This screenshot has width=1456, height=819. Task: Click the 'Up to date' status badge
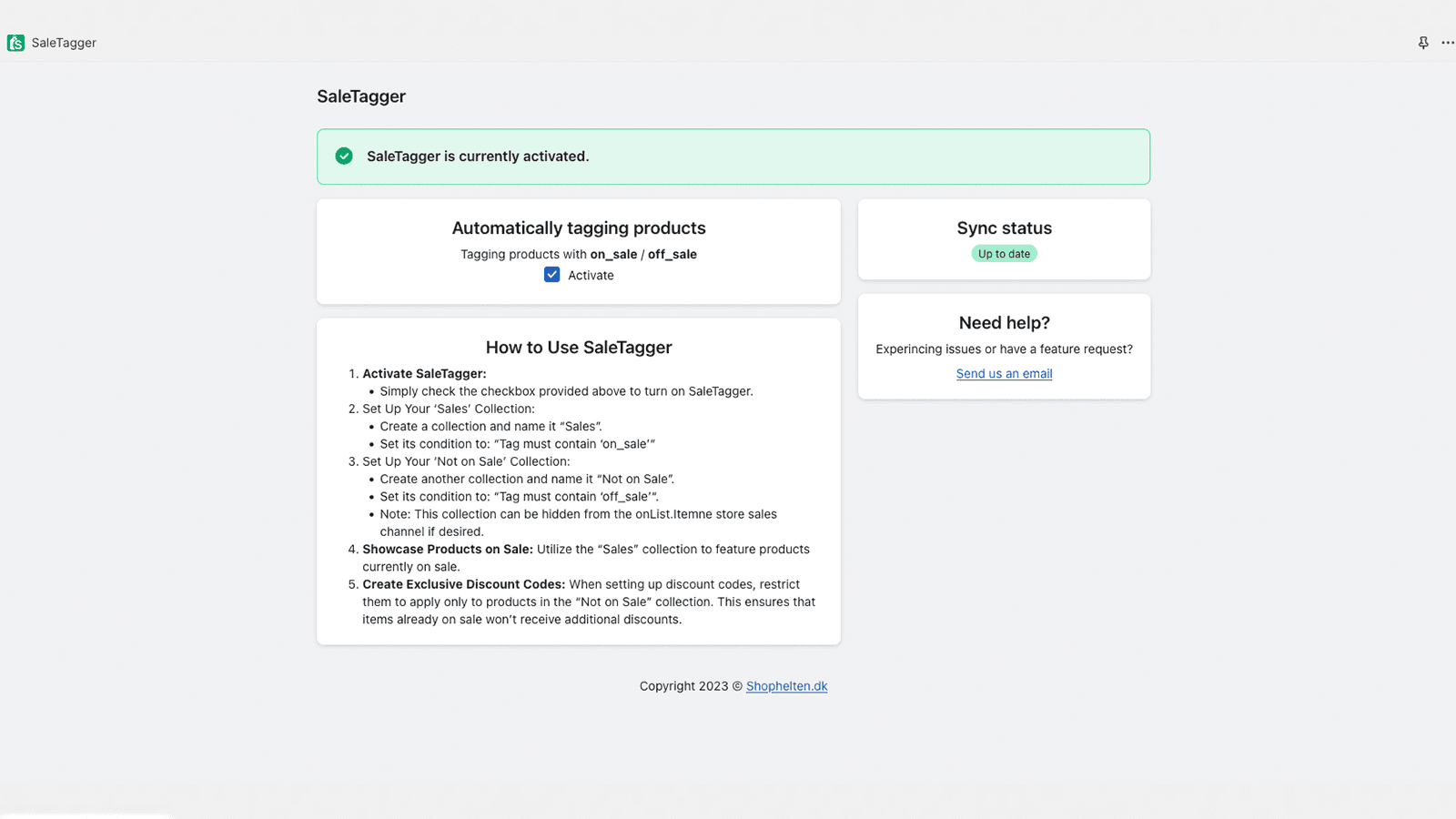(1004, 253)
